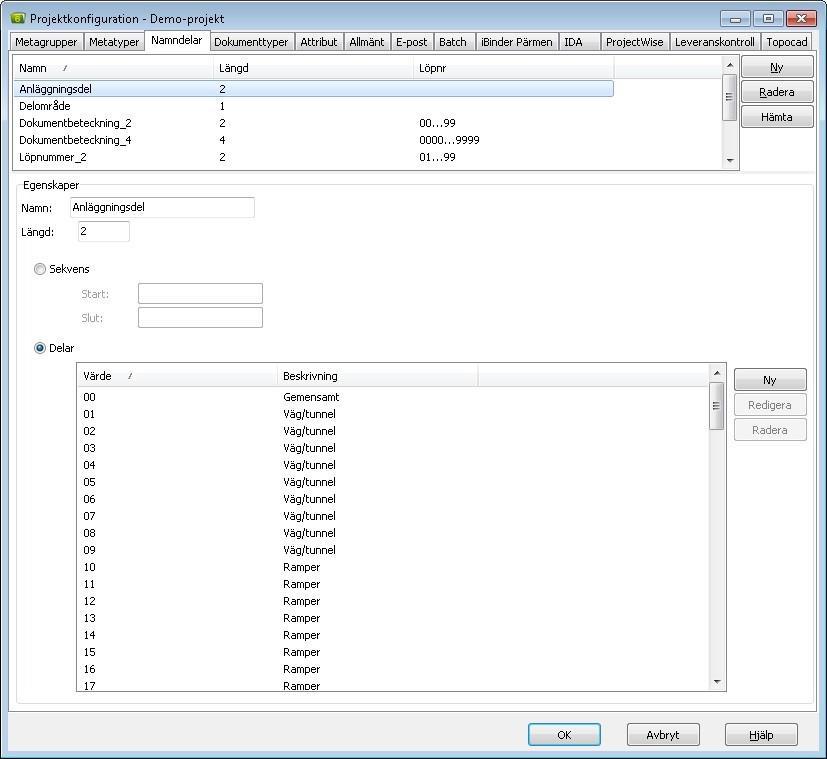827x759 pixels.
Task: Select the Dokumentbeteckning_4 row
Action: [313, 140]
